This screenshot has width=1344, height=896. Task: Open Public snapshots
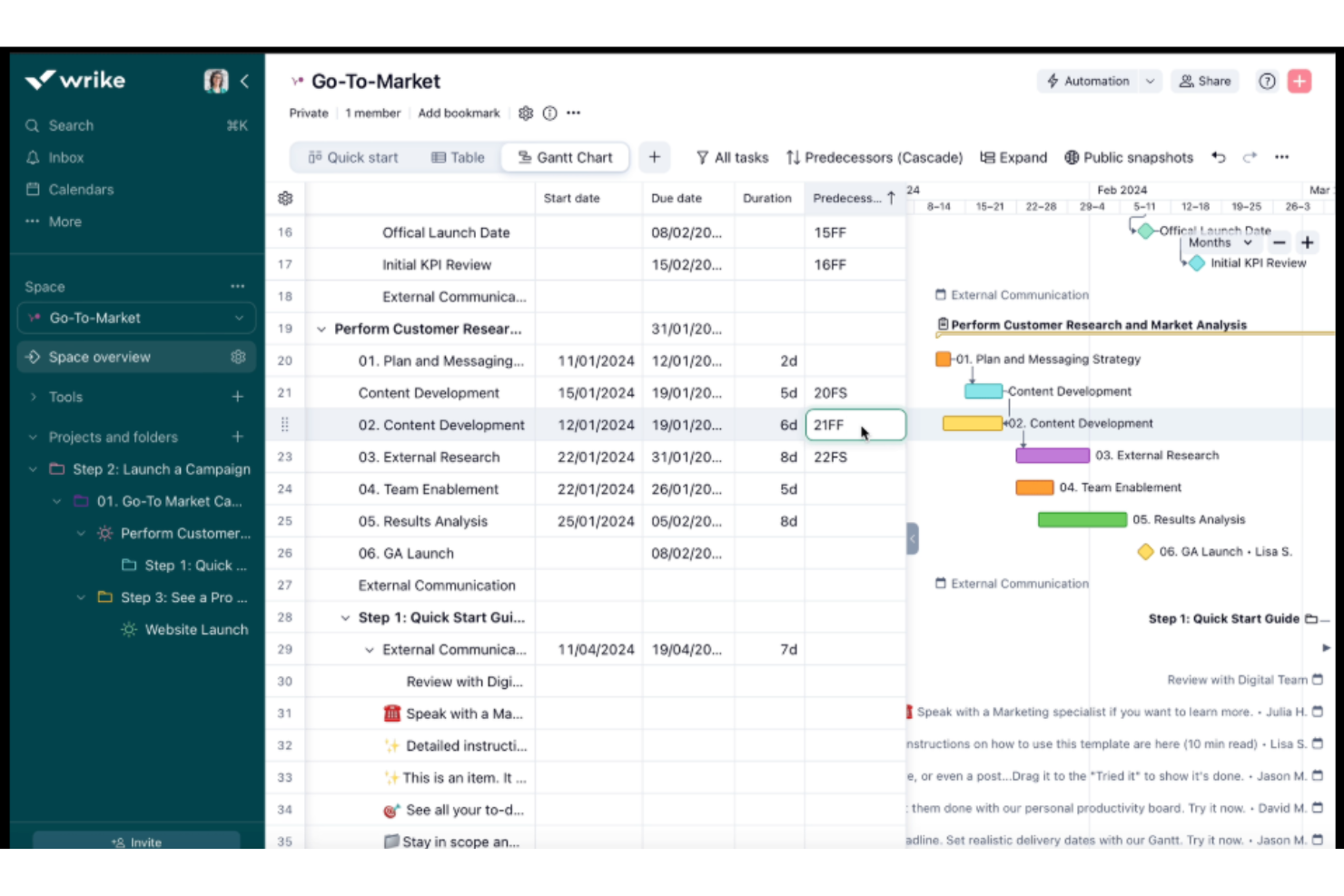click(x=1129, y=157)
